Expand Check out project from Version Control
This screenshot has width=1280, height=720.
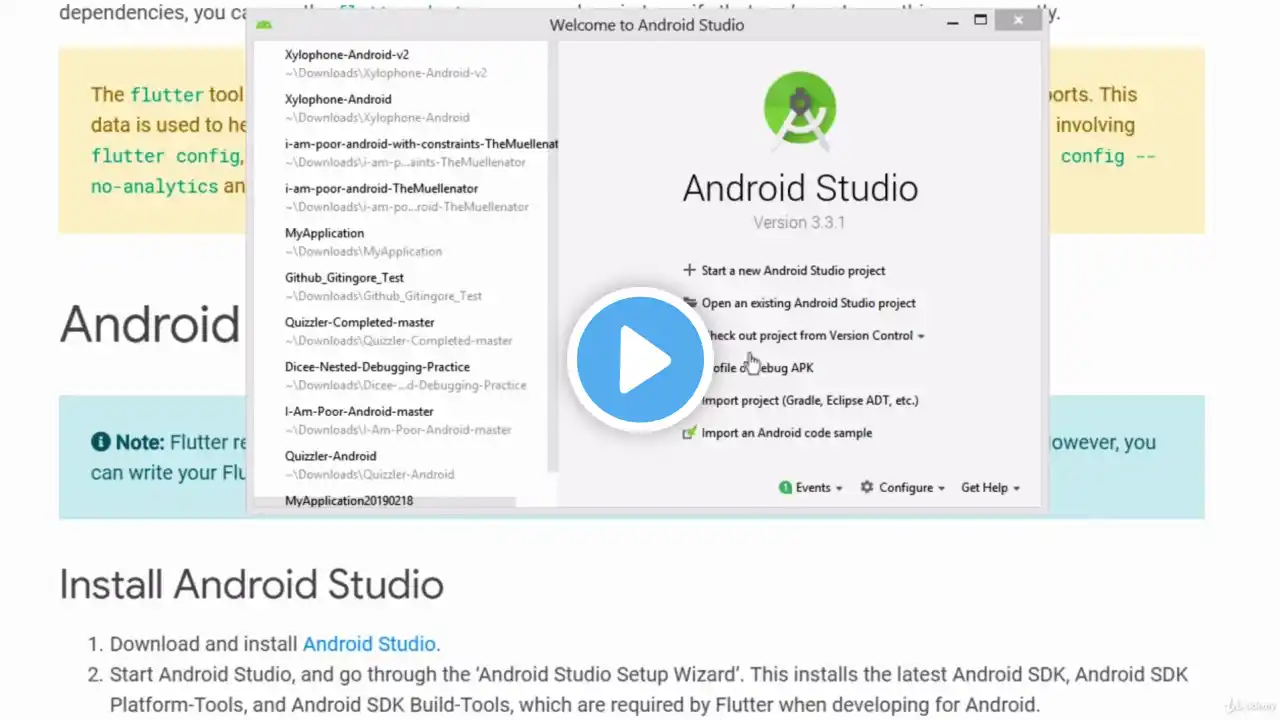point(814,335)
